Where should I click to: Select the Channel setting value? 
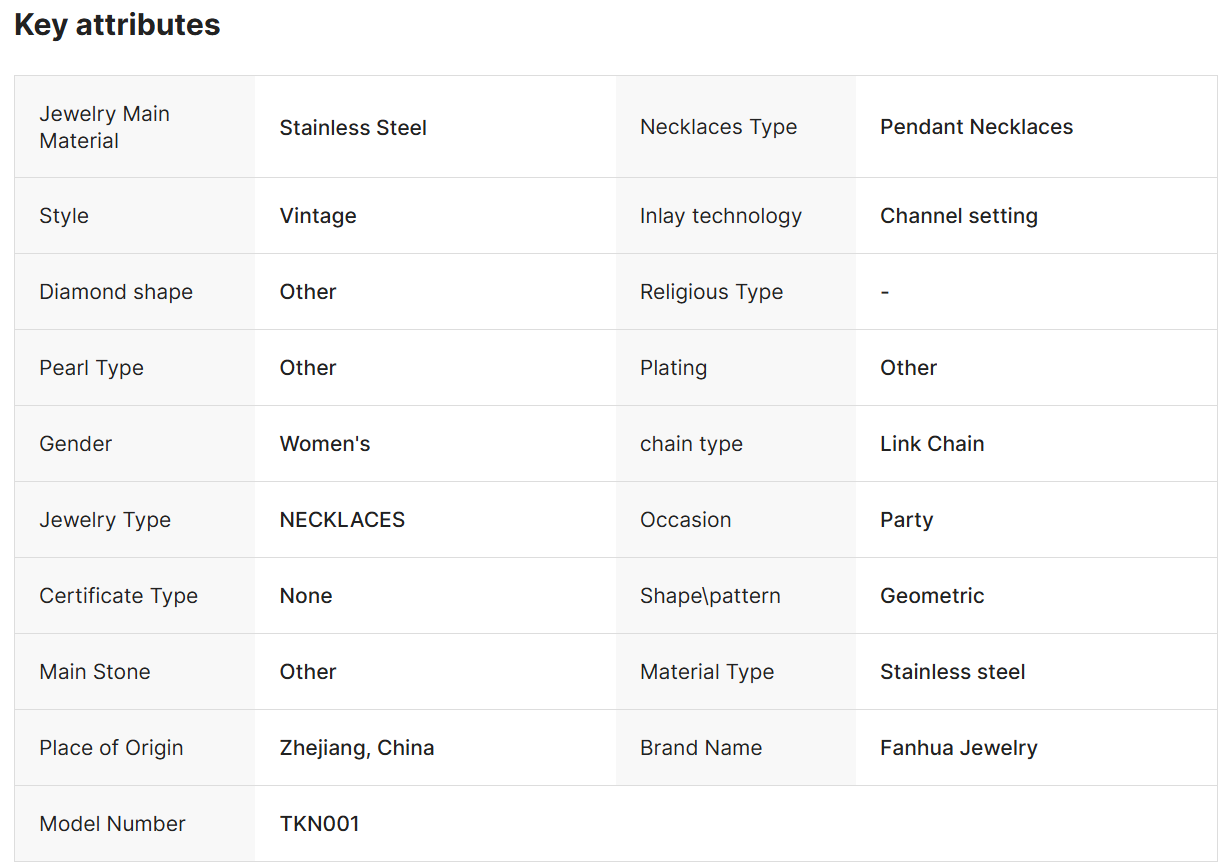(959, 216)
